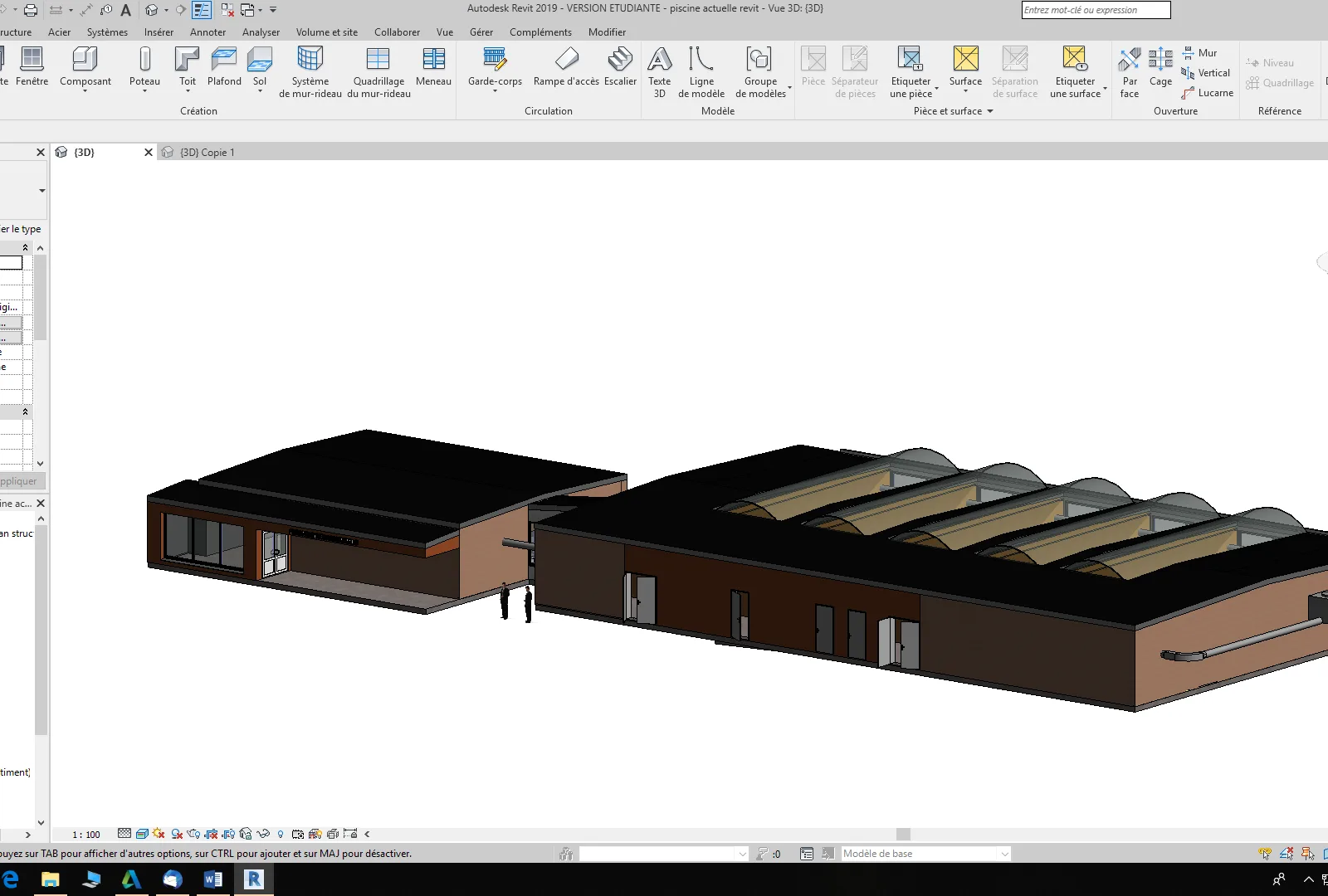Screen dimensions: 1328x896
Task: Select the Texte 3D tool
Action: coord(659,72)
